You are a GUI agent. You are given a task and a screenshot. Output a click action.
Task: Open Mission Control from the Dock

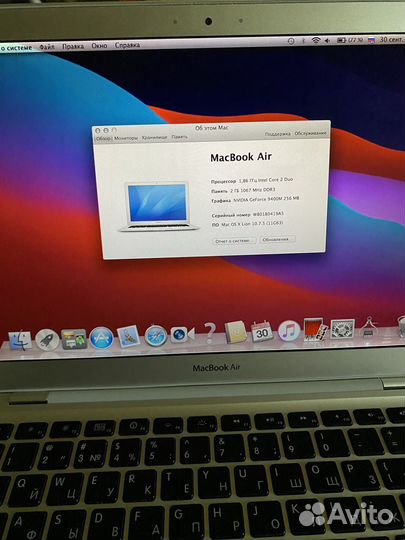tap(74, 339)
